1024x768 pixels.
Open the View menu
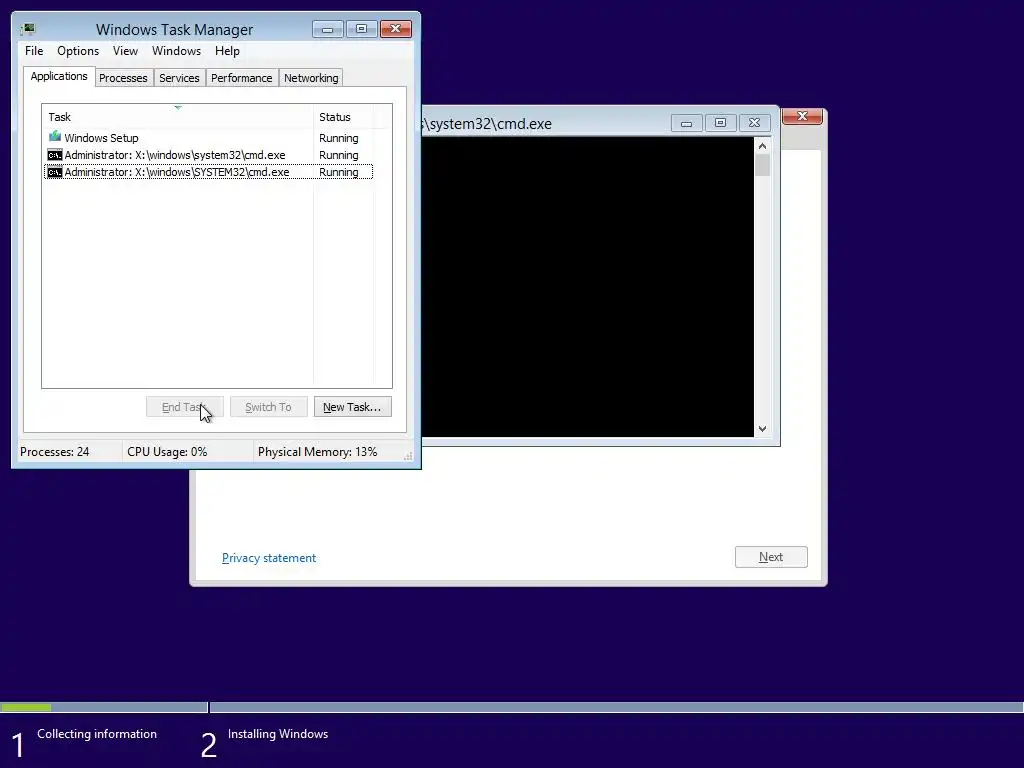pos(125,51)
